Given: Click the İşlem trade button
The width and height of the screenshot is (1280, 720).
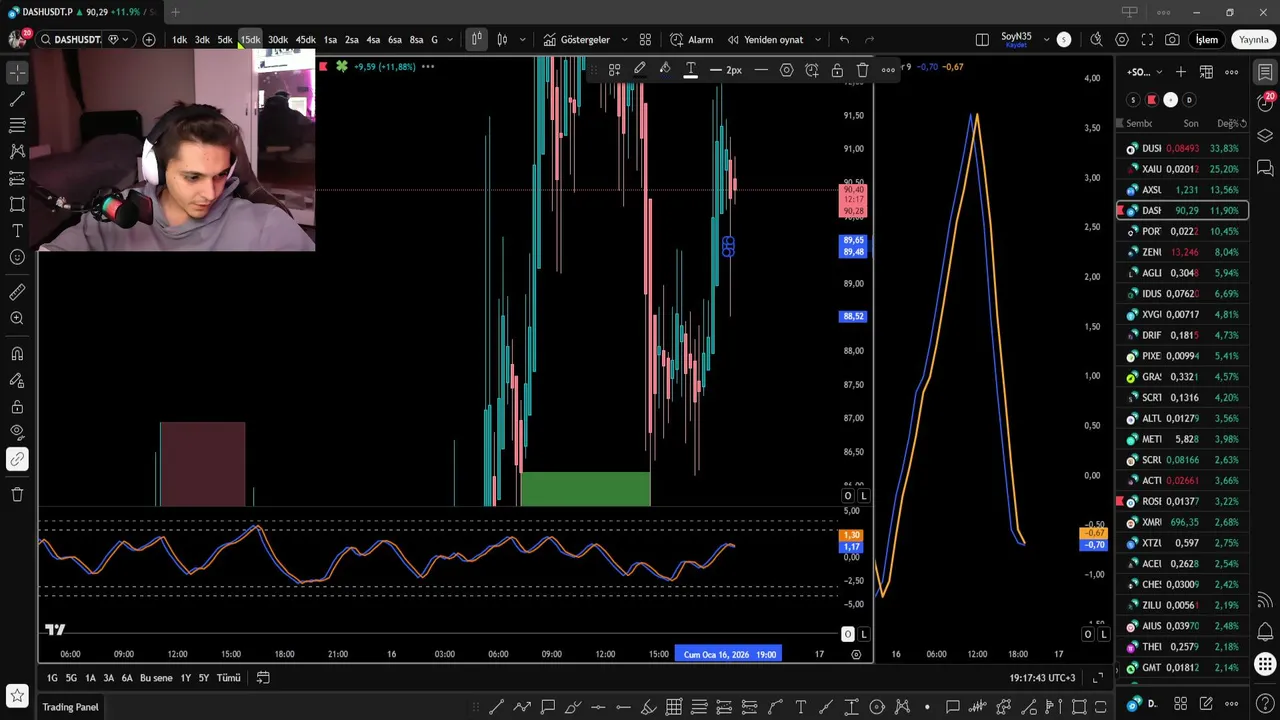Looking at the screenshot, I should point(1207,40).
